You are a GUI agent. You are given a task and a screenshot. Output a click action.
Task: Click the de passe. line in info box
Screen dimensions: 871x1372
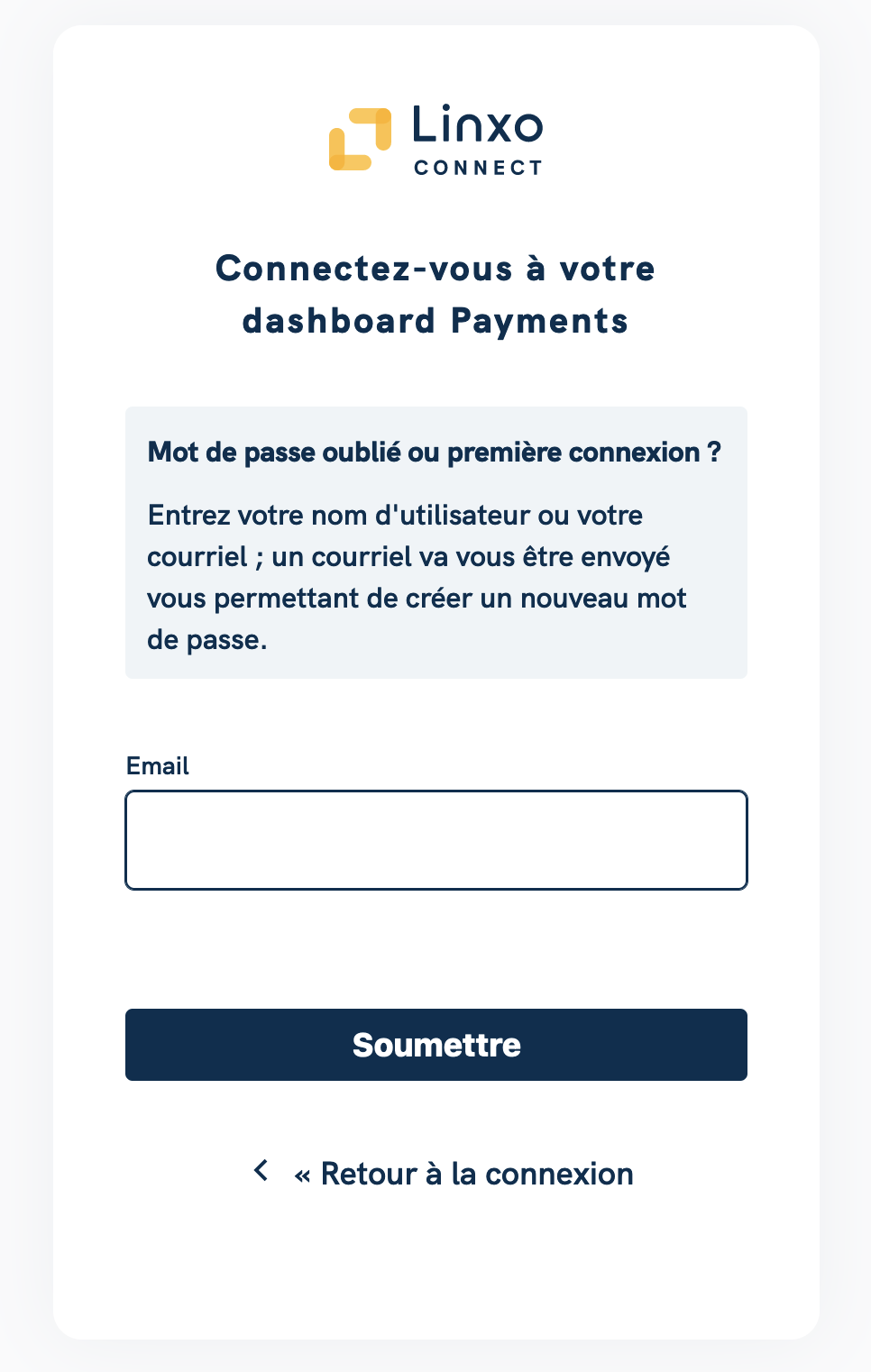(207, 640)
